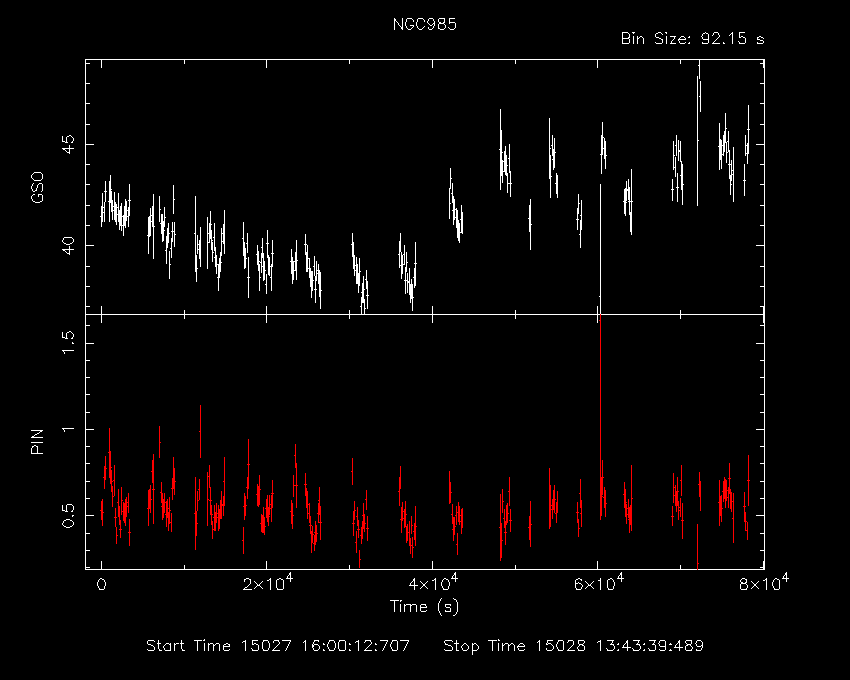Click the GSO tick label 45

68,144
